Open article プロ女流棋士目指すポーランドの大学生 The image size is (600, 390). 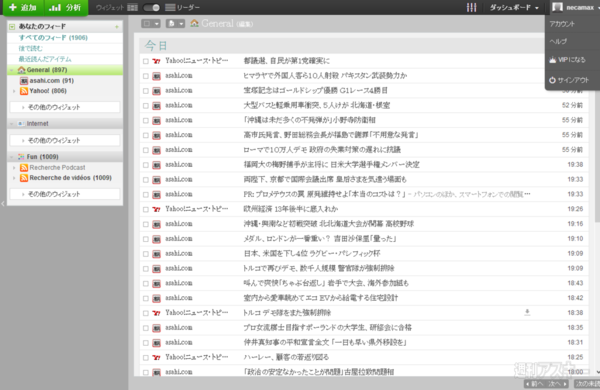coord(328,328)
